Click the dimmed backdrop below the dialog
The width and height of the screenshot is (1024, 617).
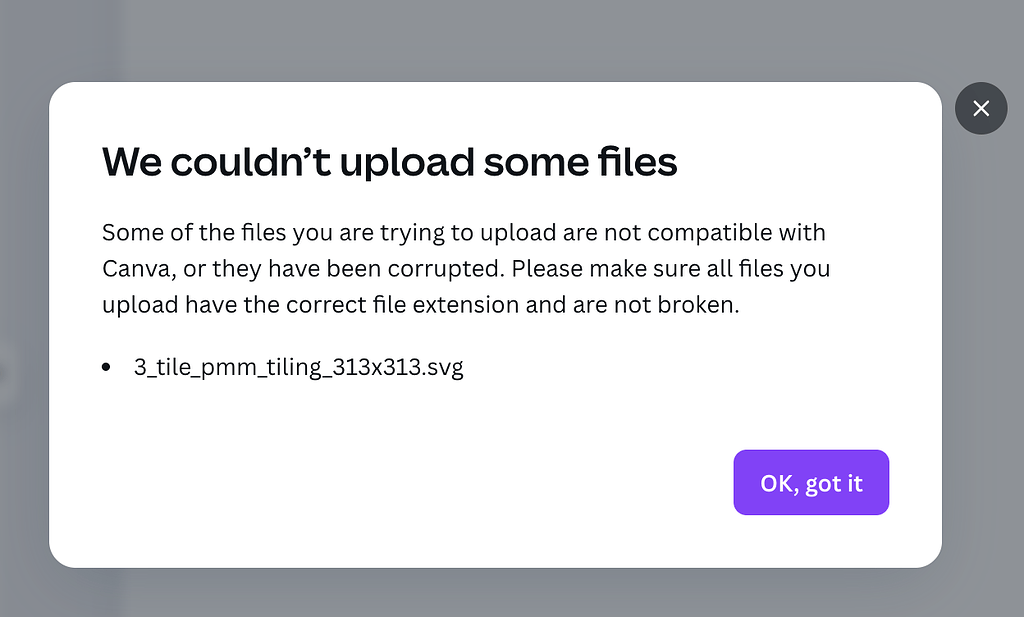point(500,594)
